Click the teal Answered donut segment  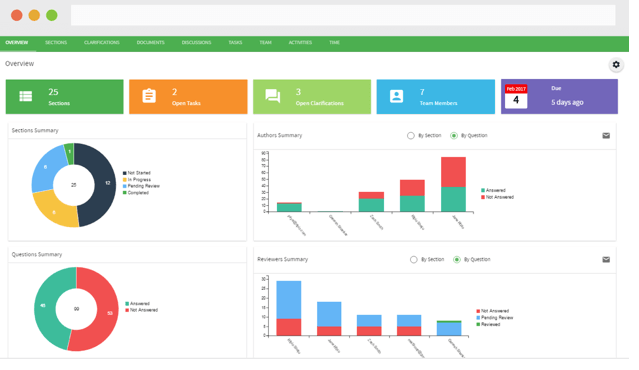[x=44, y=306]
